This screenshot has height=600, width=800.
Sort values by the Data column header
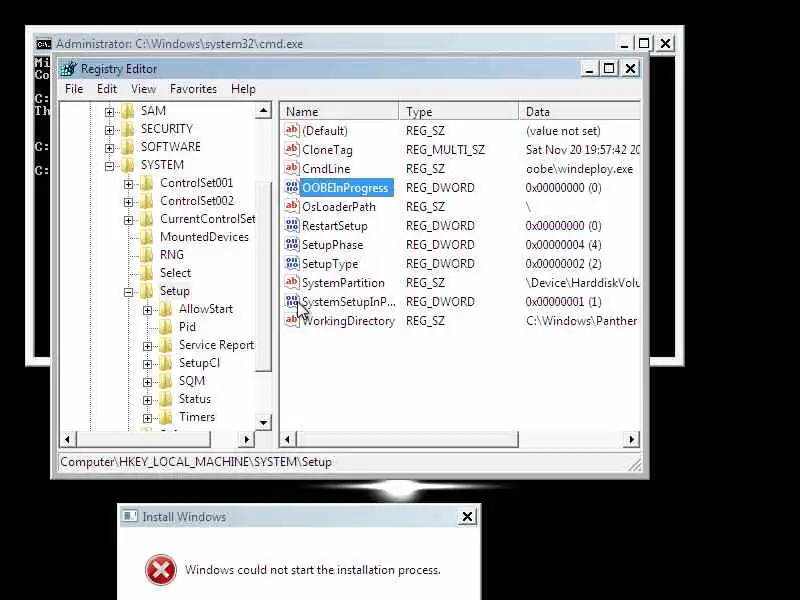(x=580, y=111)
